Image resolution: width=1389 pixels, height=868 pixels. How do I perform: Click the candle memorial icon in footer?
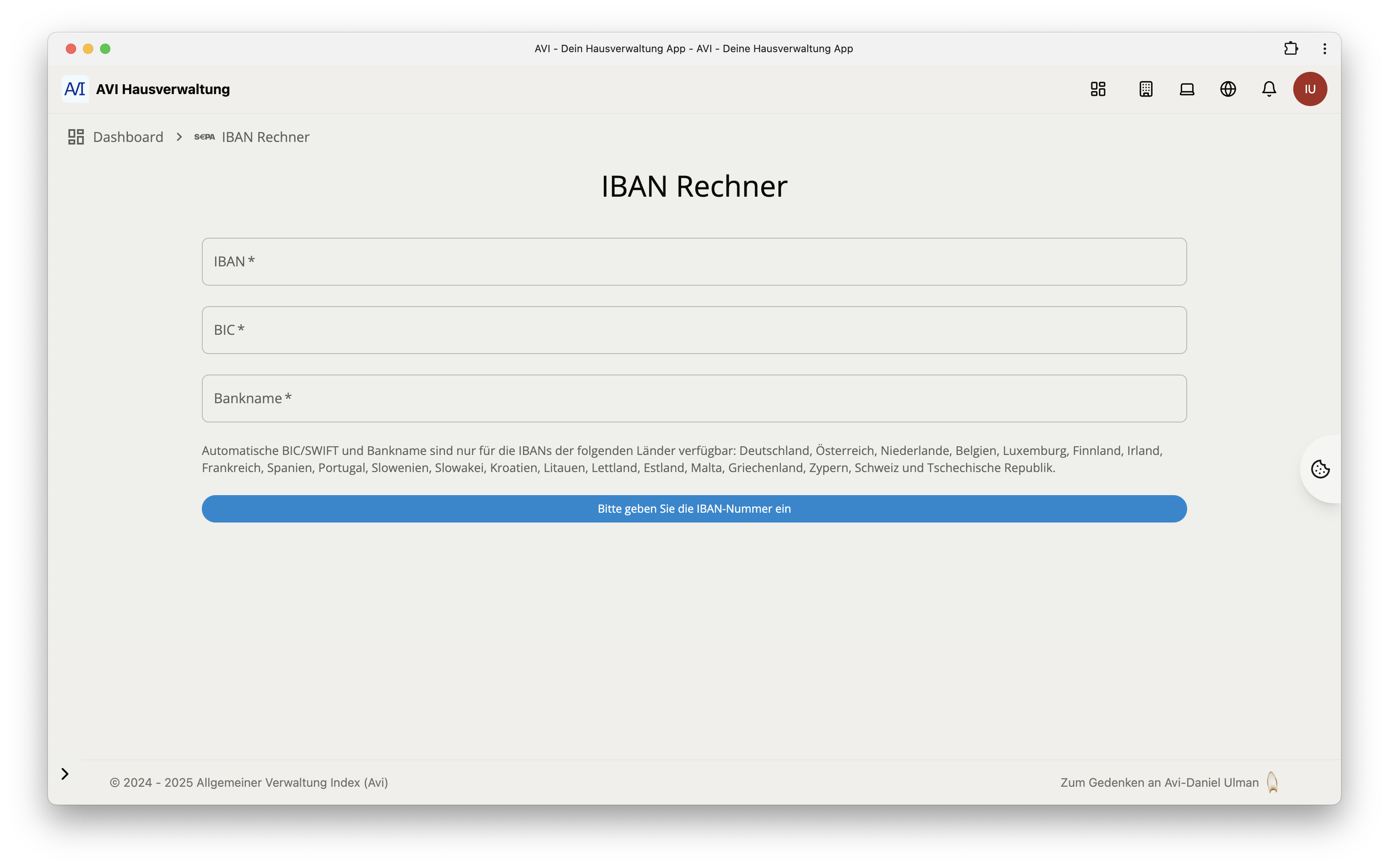(x=1272, y=782)
